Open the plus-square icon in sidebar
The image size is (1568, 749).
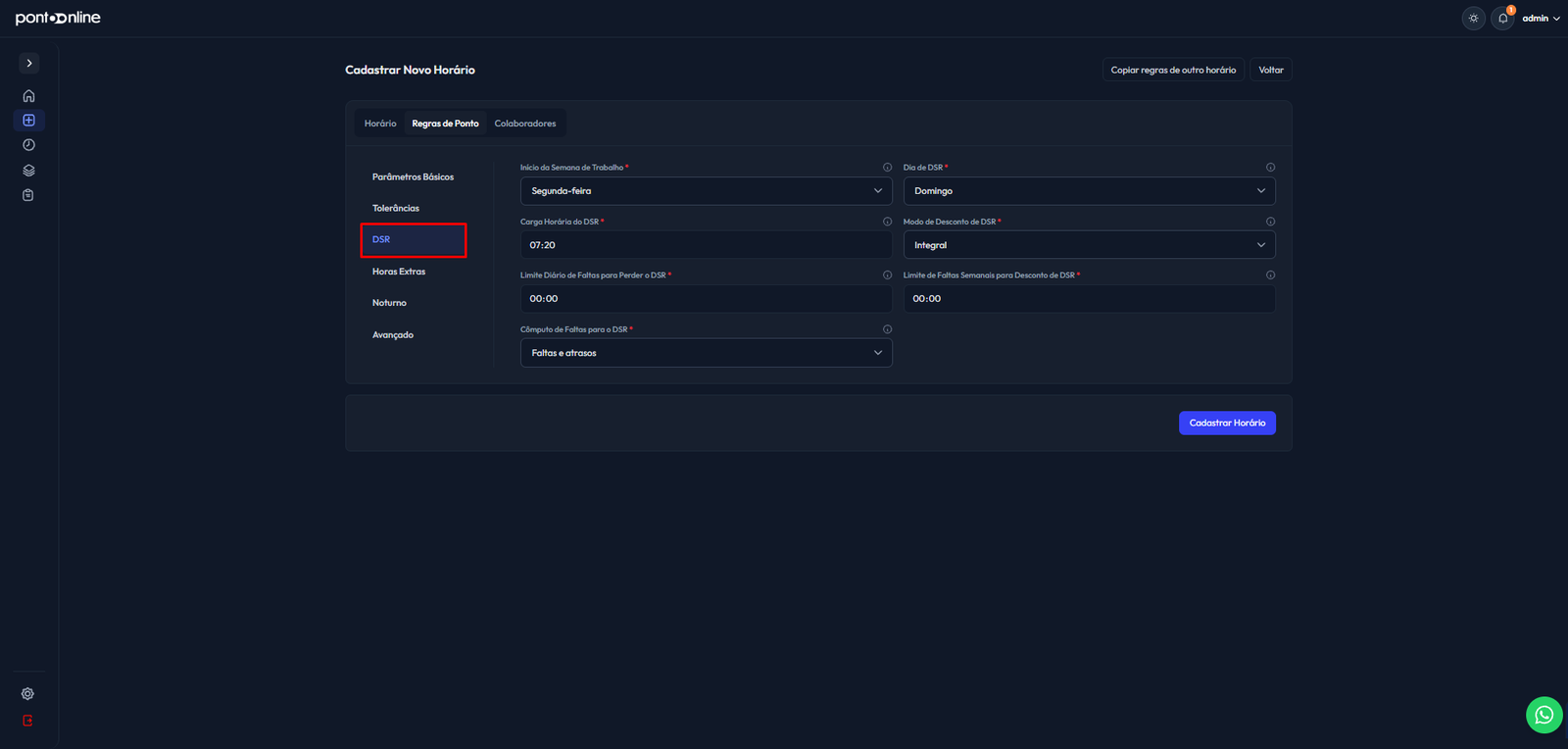pos(28,121)
